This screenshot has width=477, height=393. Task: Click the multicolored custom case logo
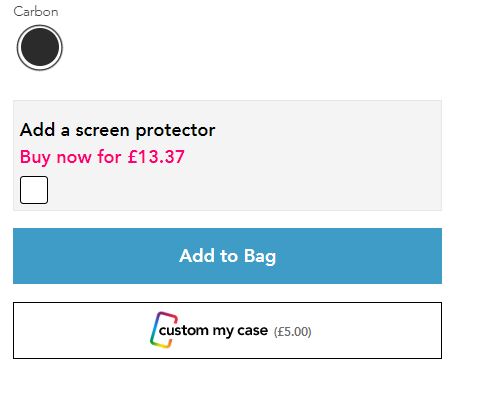pyautogui.click(x=163, y=330)
